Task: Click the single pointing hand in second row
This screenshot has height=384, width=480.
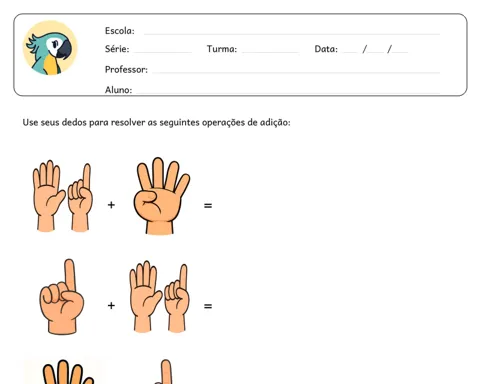Action: click(62, 297)
